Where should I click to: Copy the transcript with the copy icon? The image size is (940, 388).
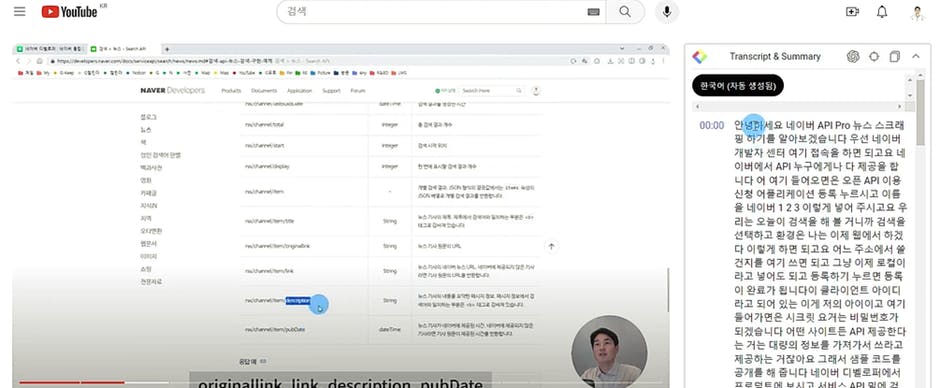tap(894, 56)
